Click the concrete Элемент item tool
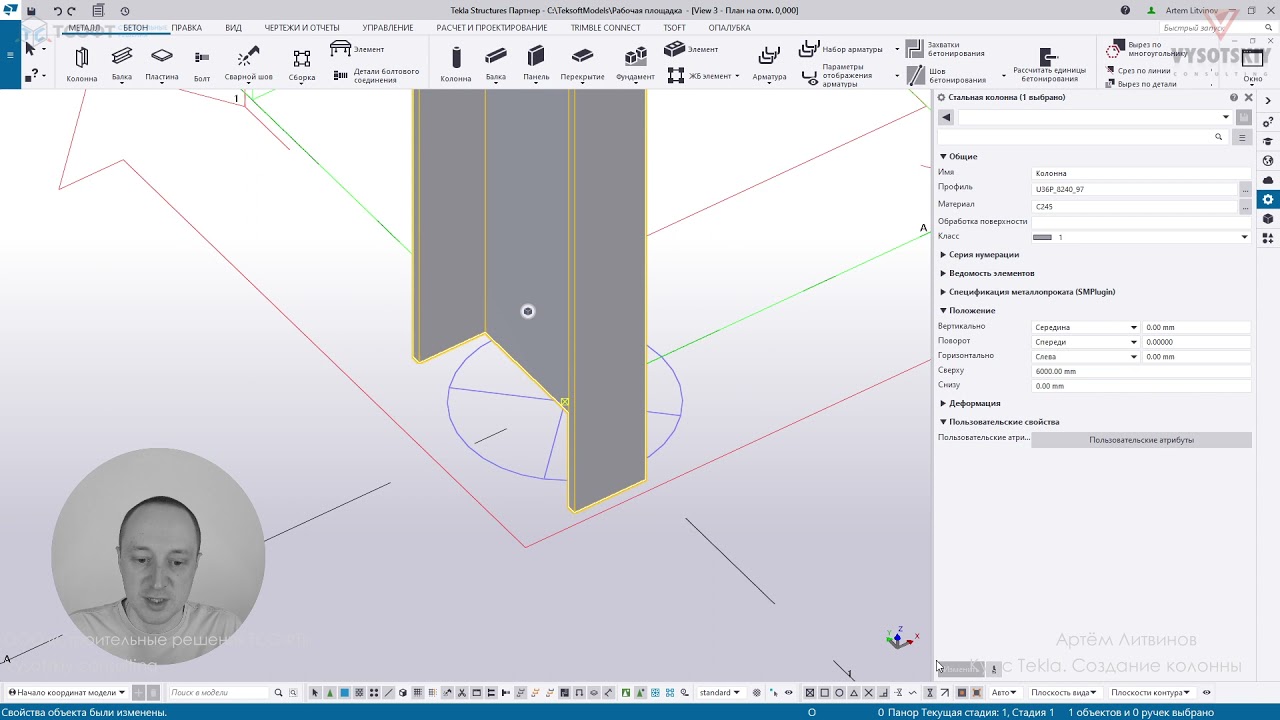Screen dimensions: 1280x720 tap(691, 49)
